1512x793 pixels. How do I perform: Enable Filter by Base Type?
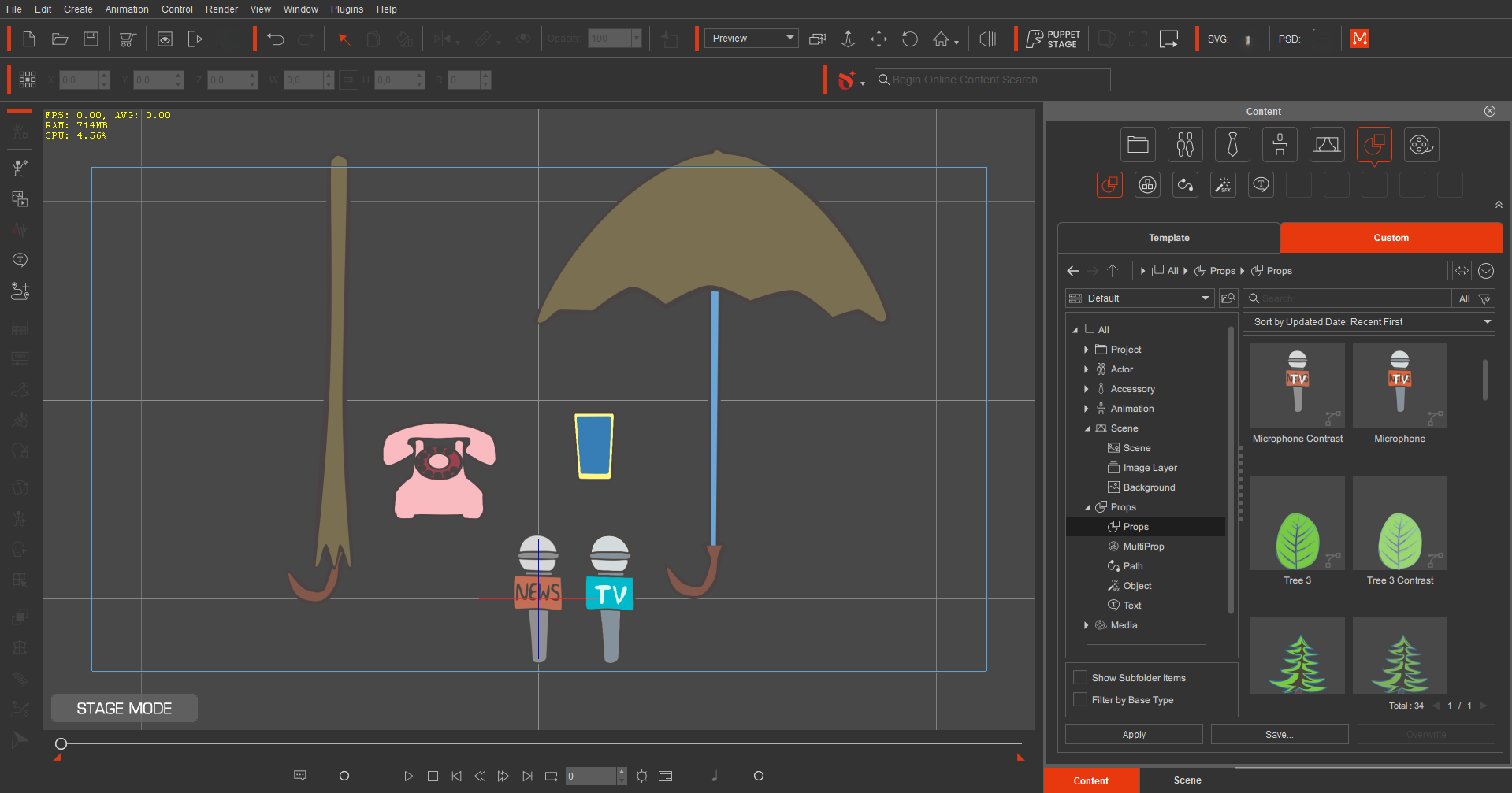click(1080, 699)
